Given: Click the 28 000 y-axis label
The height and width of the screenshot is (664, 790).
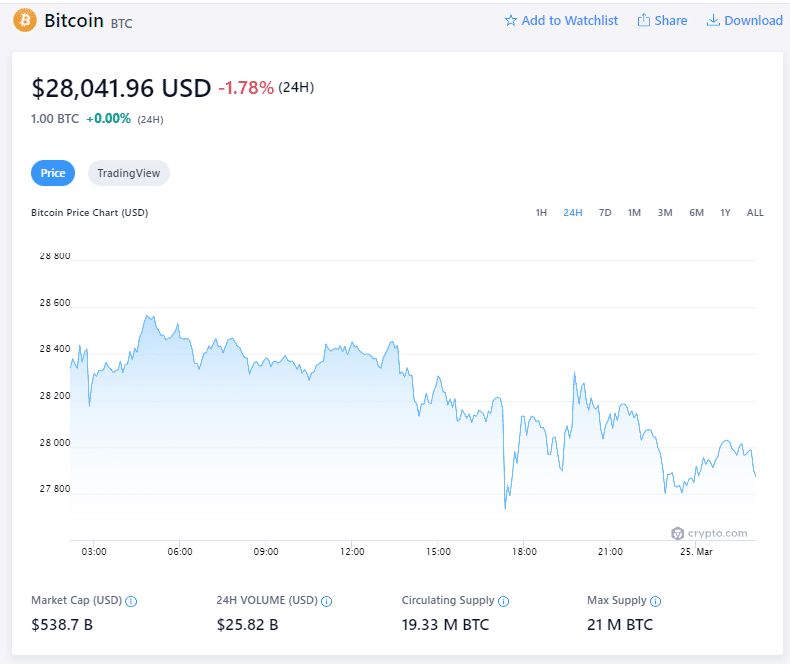Looking at the screenshot, I should 55,443.
